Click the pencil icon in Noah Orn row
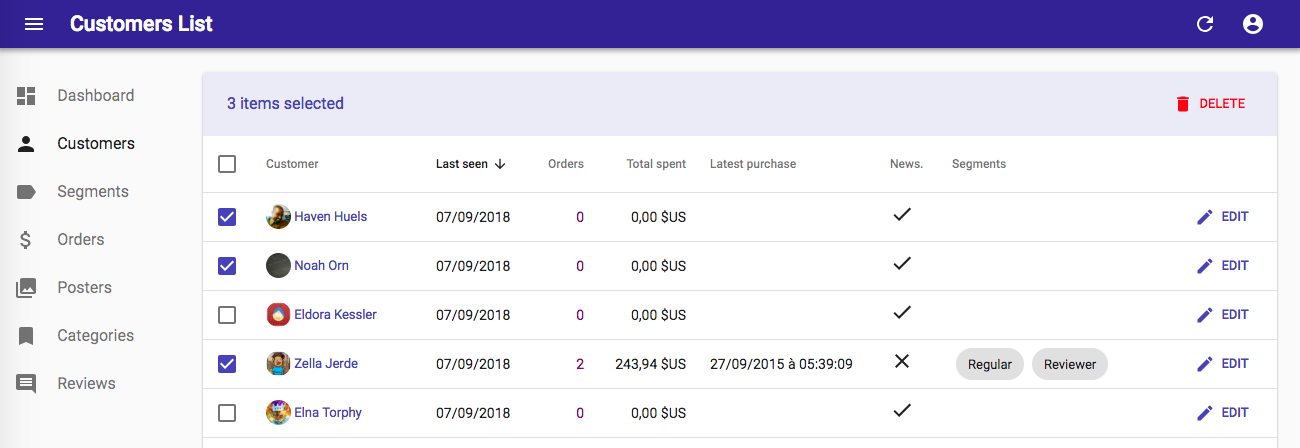Viewport: 1300px width, 448px height. pyautogui.click(x=1205, y=266)
